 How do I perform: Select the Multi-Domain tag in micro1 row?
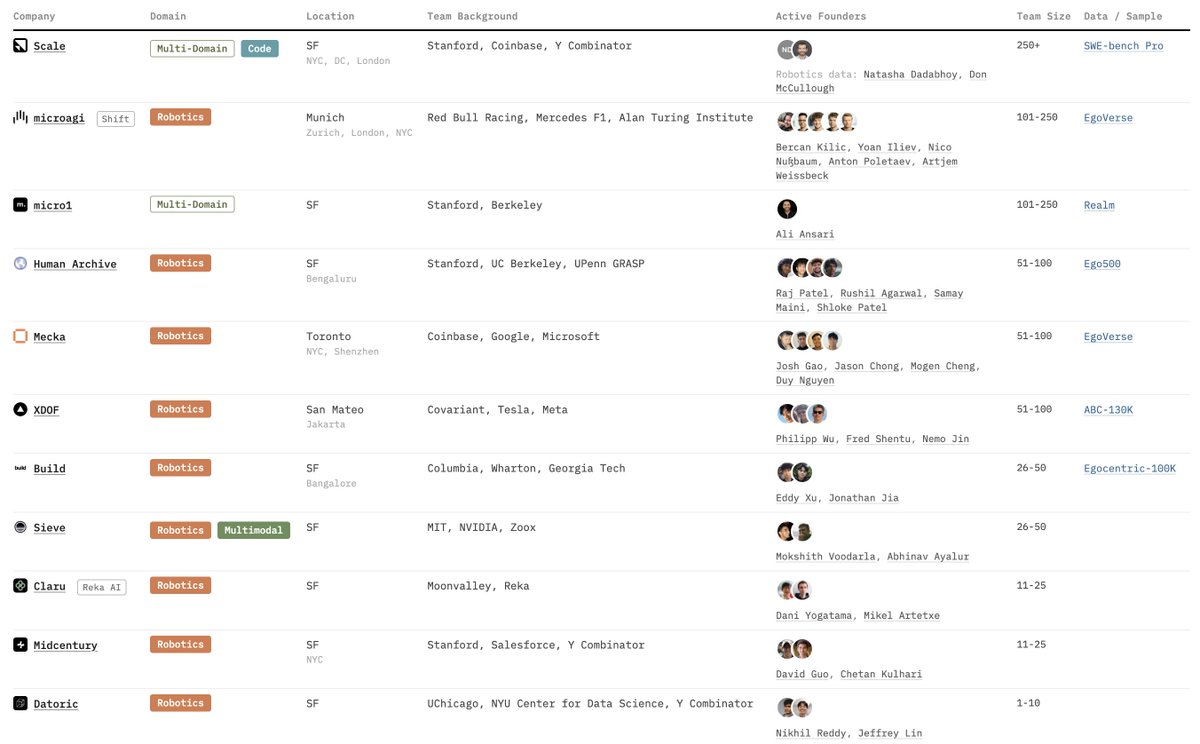click(192, 204)
